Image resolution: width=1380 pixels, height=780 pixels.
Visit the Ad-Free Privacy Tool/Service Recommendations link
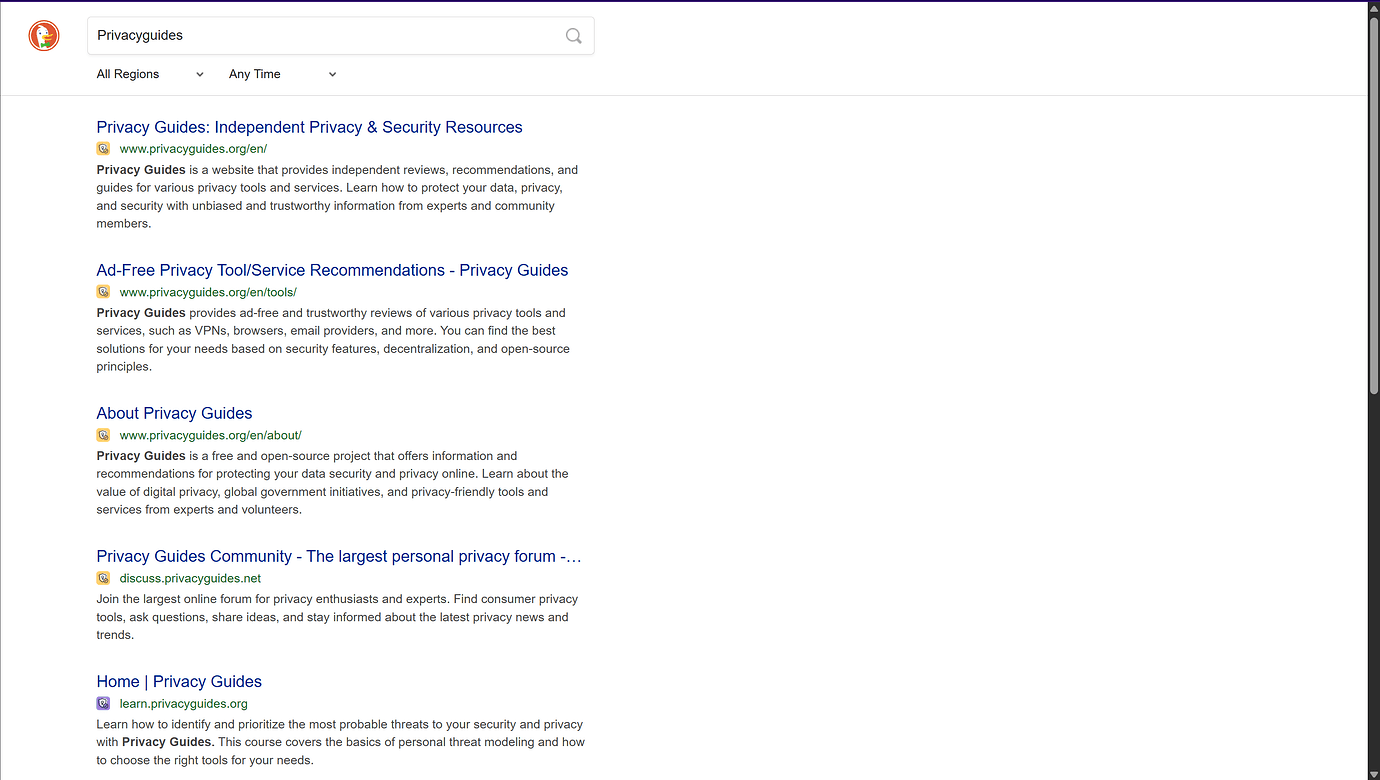click(x=332, y=270)
